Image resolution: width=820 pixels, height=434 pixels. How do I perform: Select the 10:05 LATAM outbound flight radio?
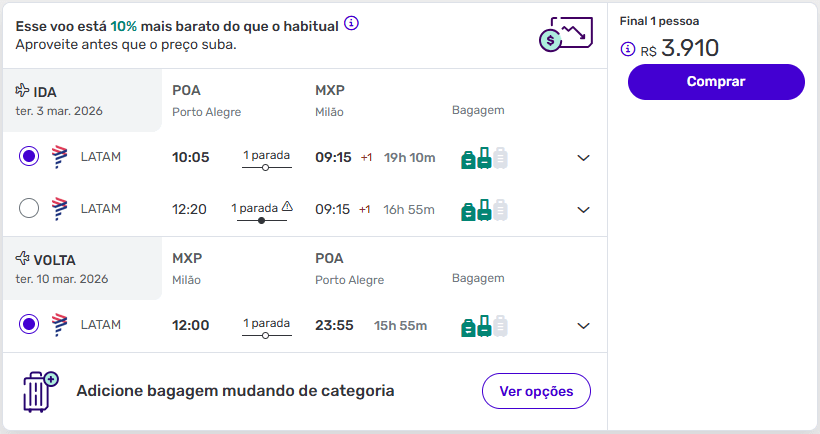click(29, 157)
